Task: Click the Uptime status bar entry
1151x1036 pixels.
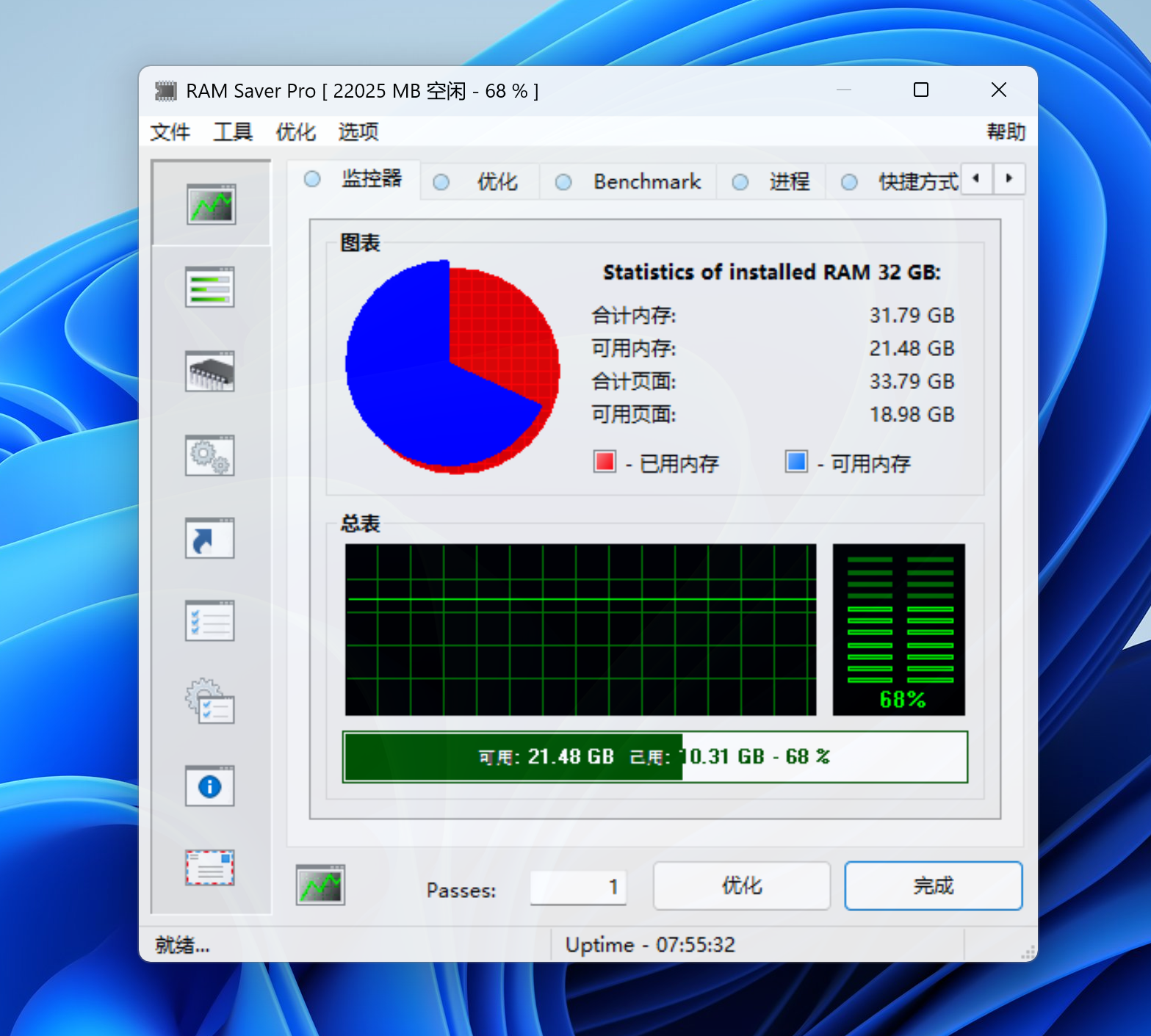Action: tap(650, 945)
